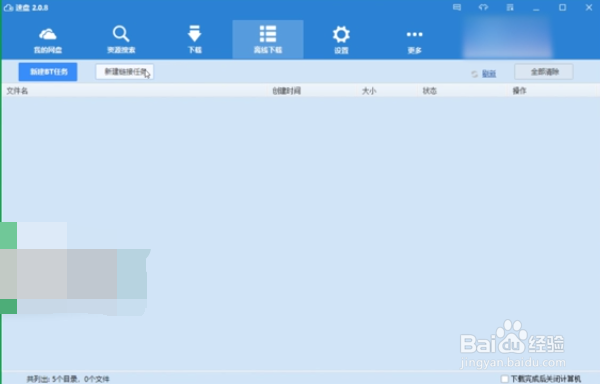Image resolution: width=600 pixels, height=384 pixels.
Task: Open the 我的网盘 cloud tab
Action: (x=47, y=40)
